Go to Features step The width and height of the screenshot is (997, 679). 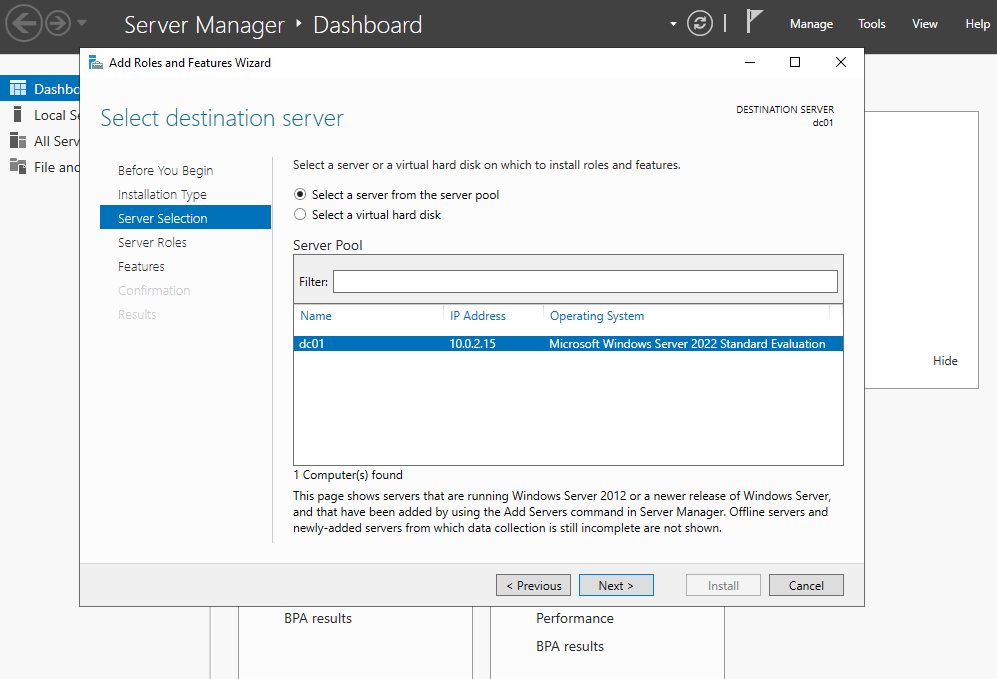tap(141, 266)
